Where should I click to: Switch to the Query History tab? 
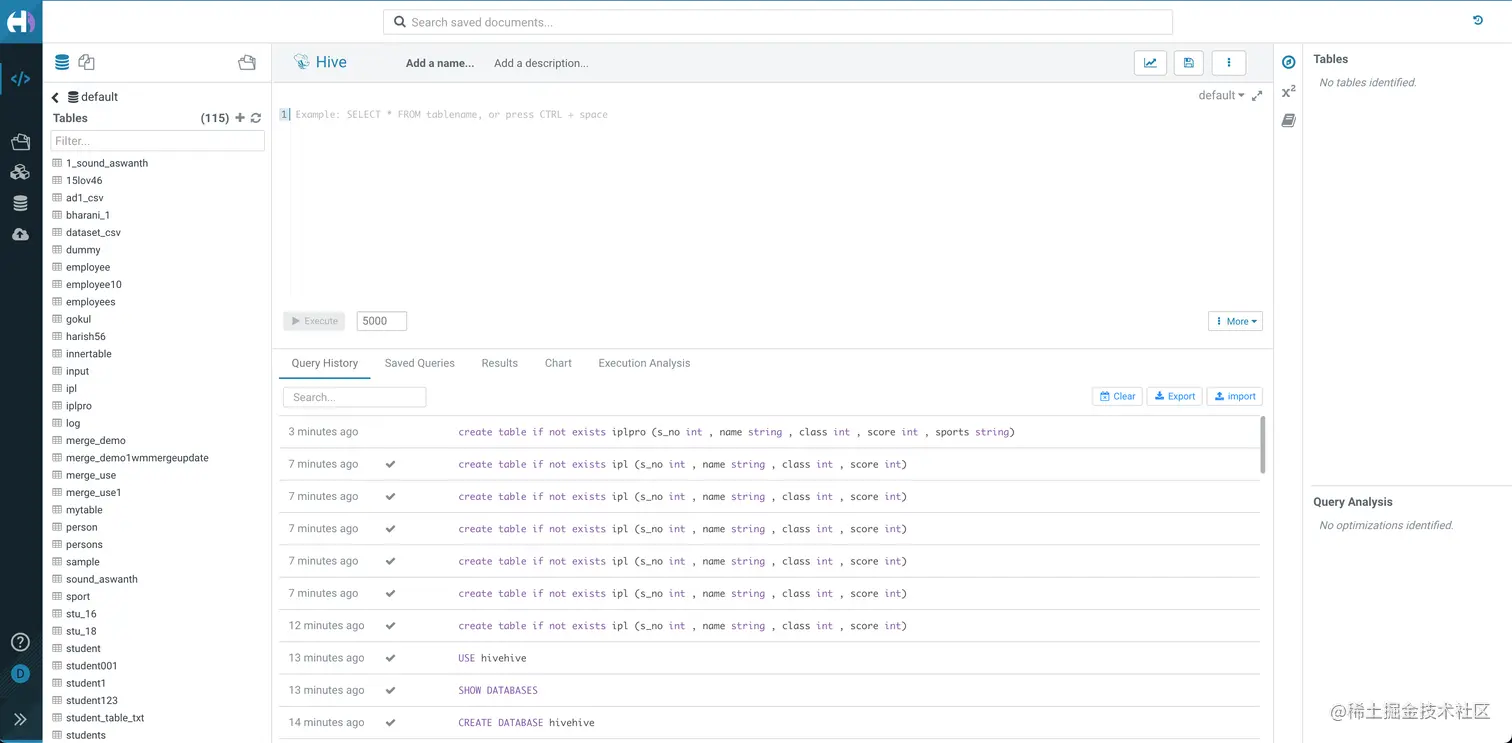[325, 363]
